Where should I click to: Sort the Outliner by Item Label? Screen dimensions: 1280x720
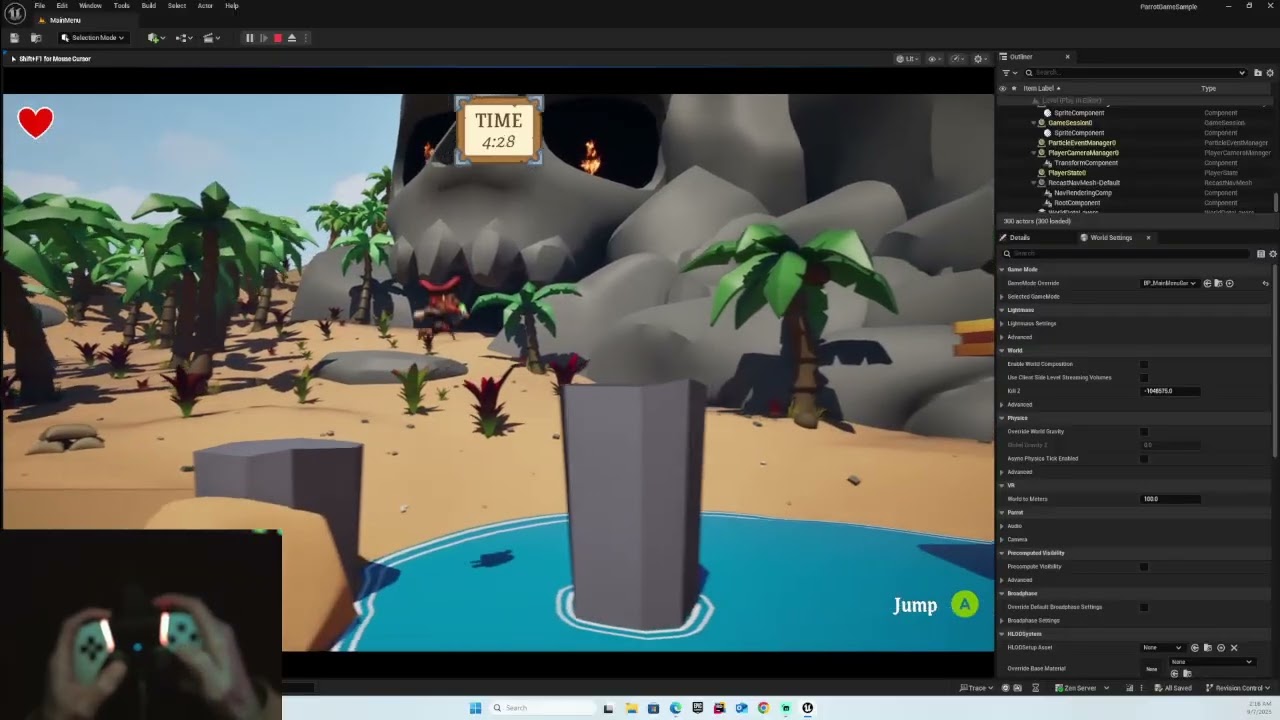(1040, 88)
